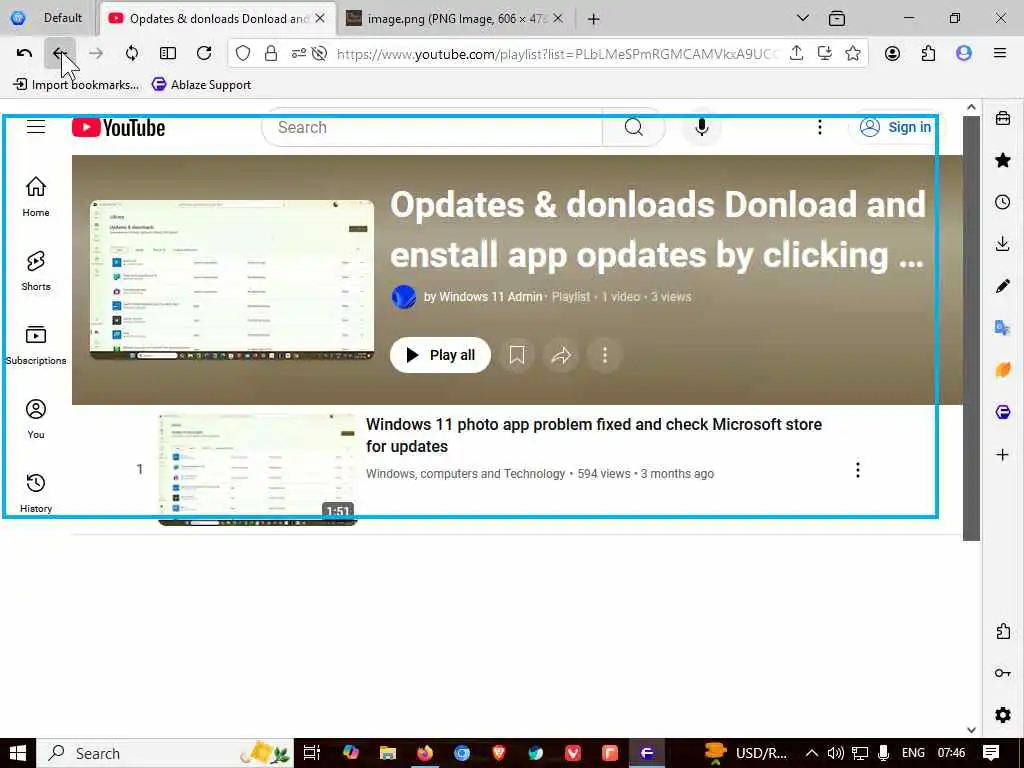
Task: Open bookmarks star in browser sidebar
Action: (x=1003, y=160)
